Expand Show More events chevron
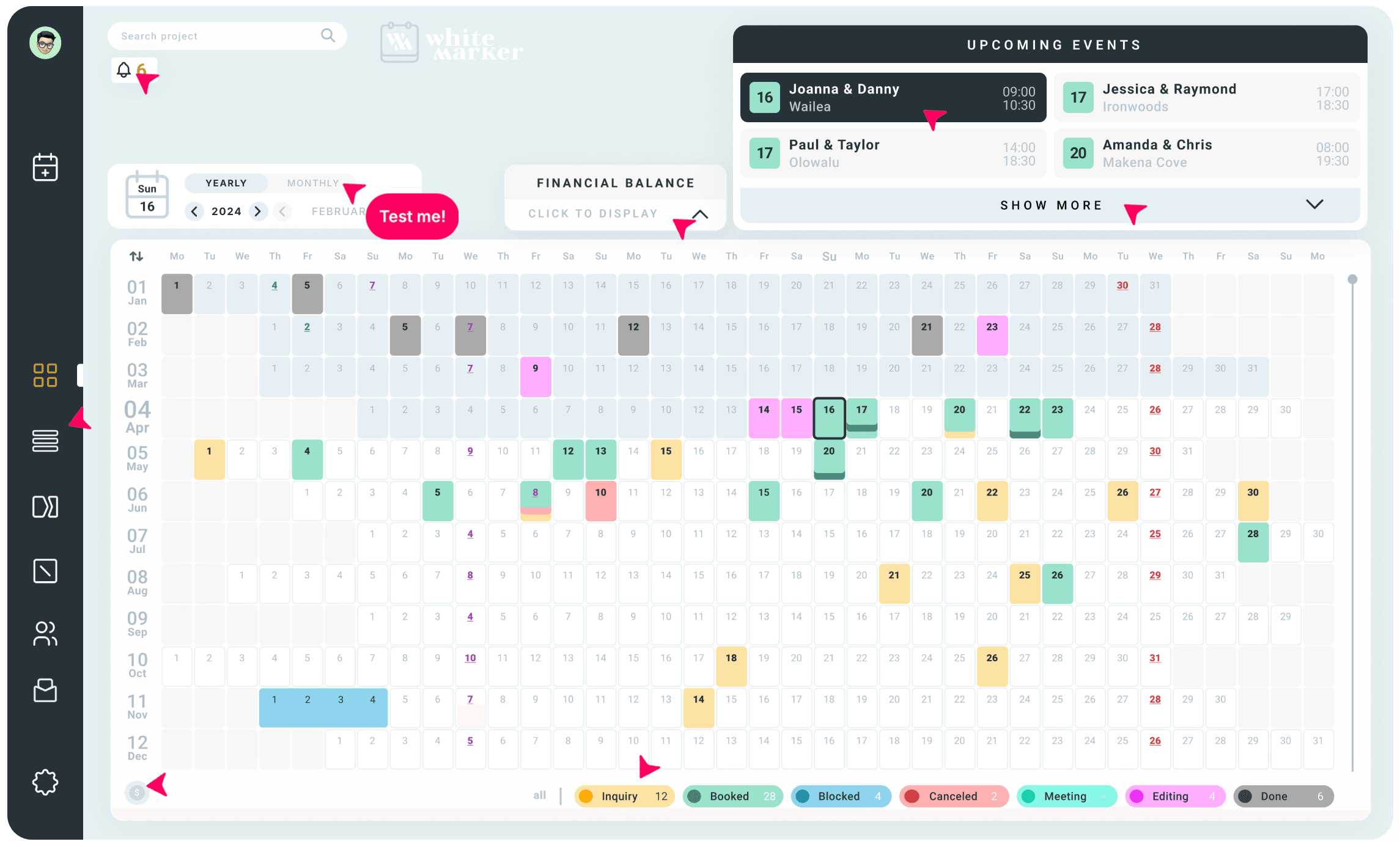1400x847 pixels. pos(1314,204)
